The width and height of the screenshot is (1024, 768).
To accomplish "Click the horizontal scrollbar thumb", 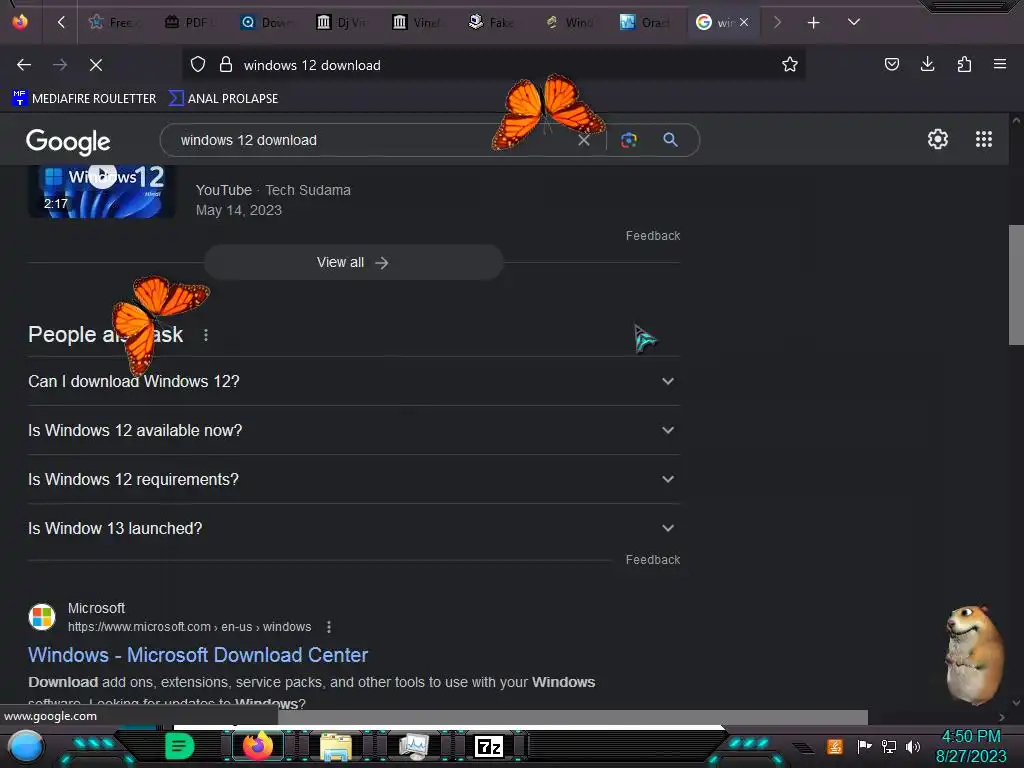I will 573,717.
